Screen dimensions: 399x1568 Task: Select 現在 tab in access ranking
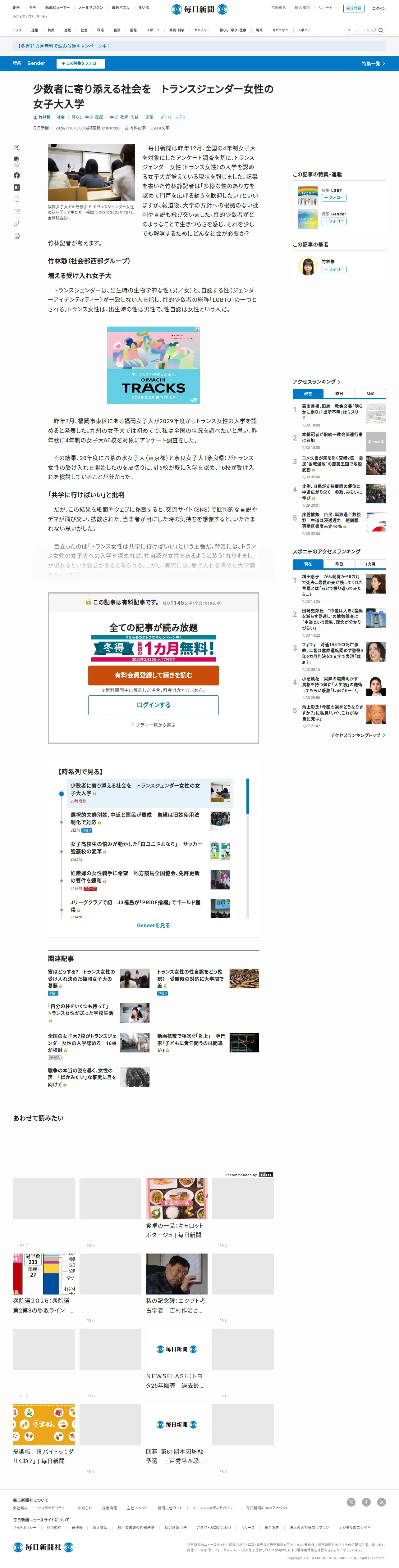pos(308,394)
